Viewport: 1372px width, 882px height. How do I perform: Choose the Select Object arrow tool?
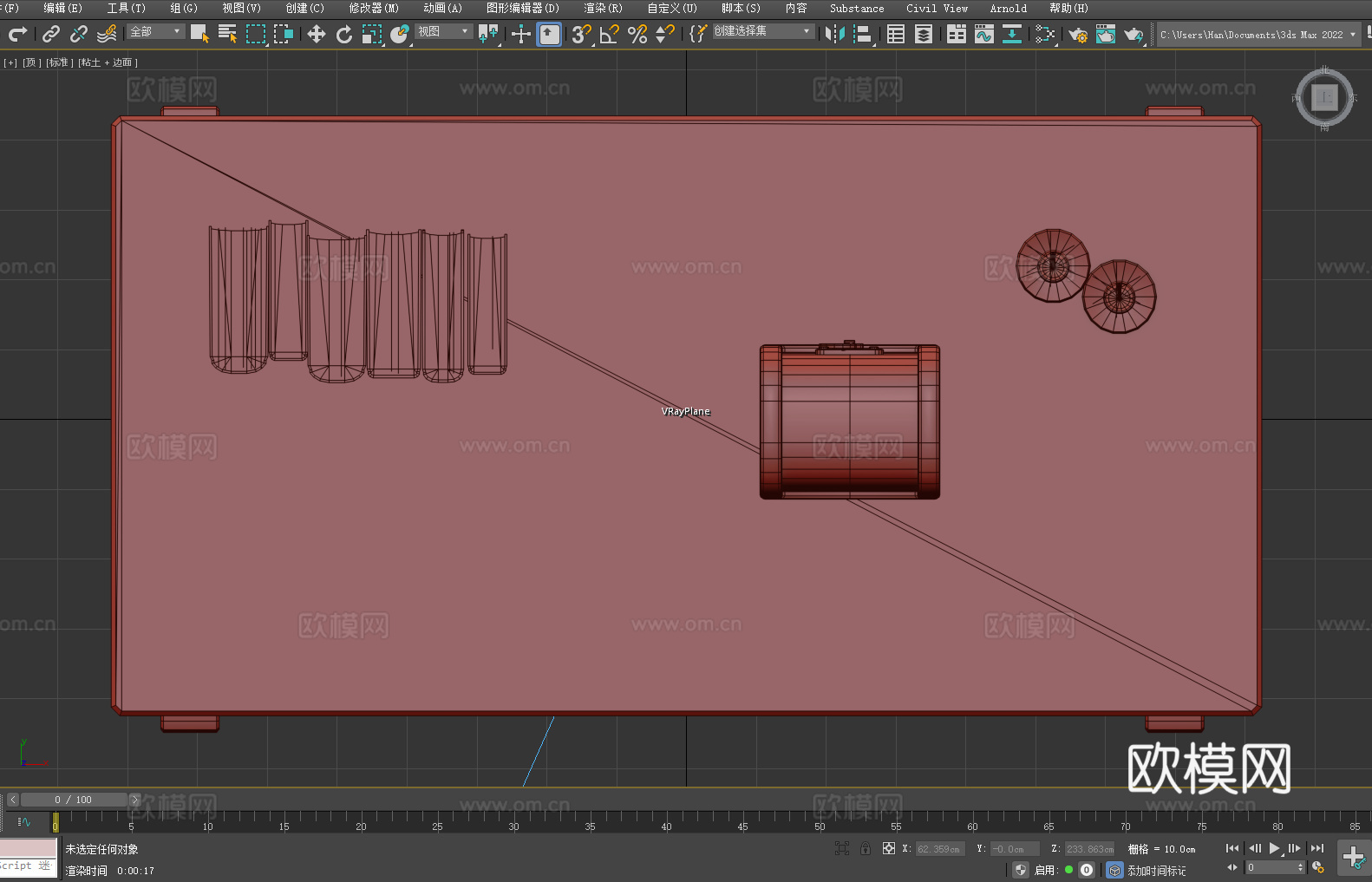pyautogui.click(x=199, y=34)
